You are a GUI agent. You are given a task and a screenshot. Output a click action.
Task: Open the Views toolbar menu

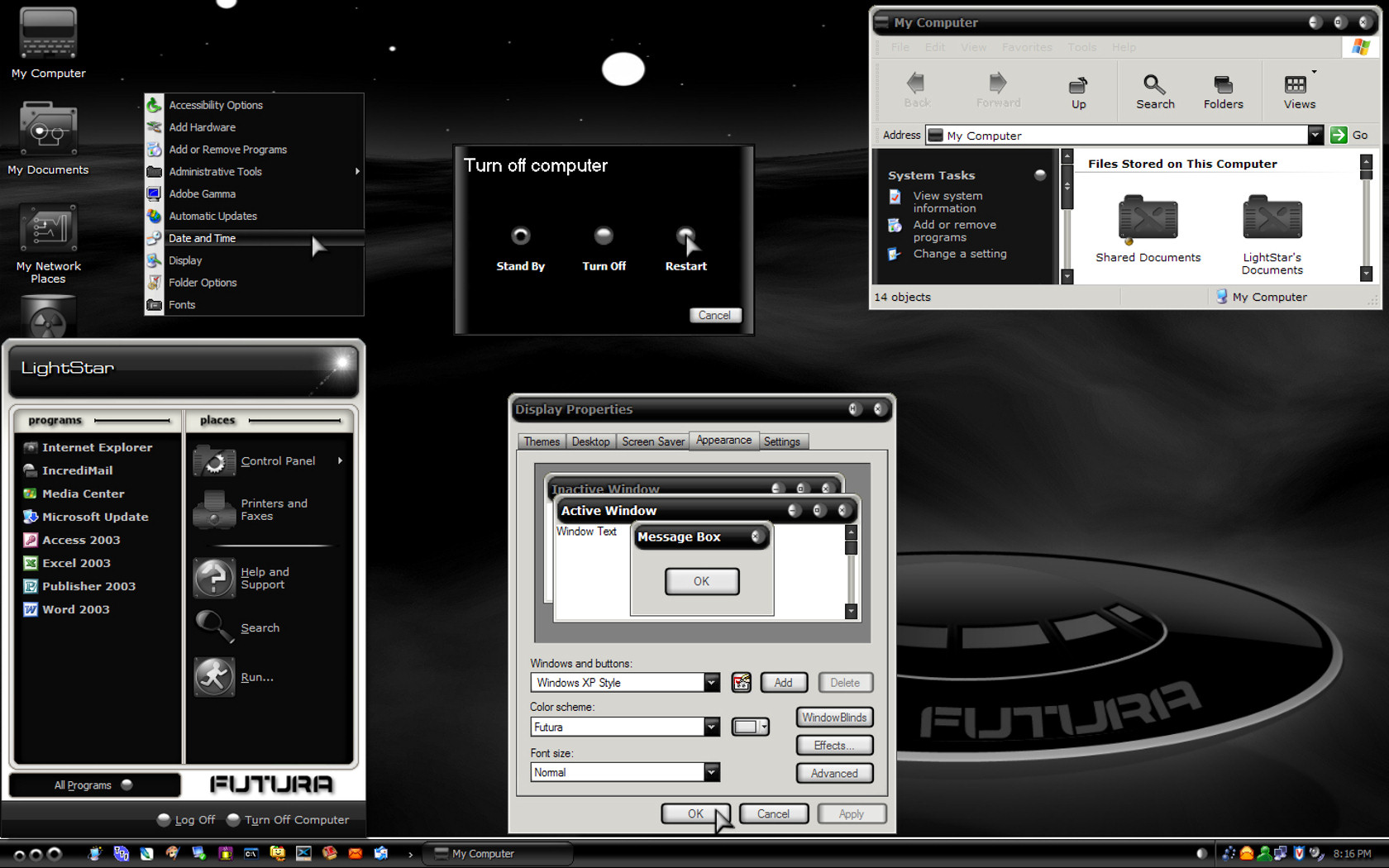click(x=1299, y=92)
